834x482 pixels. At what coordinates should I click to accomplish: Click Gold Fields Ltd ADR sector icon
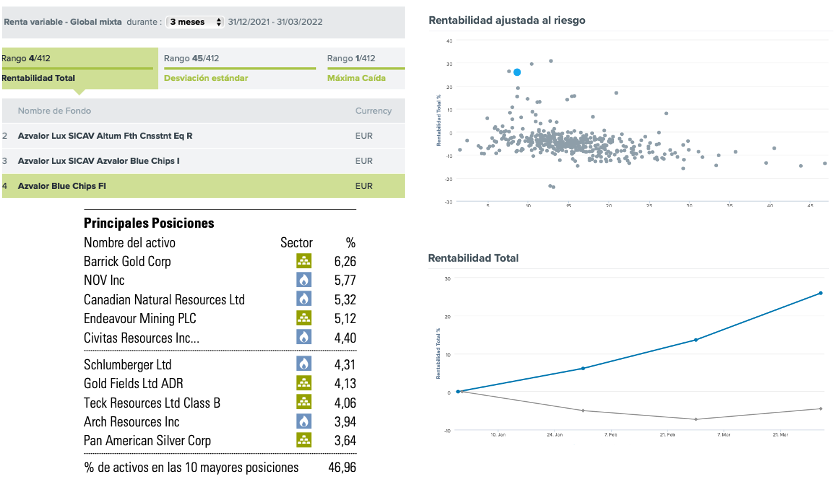(x=303, y=383)
